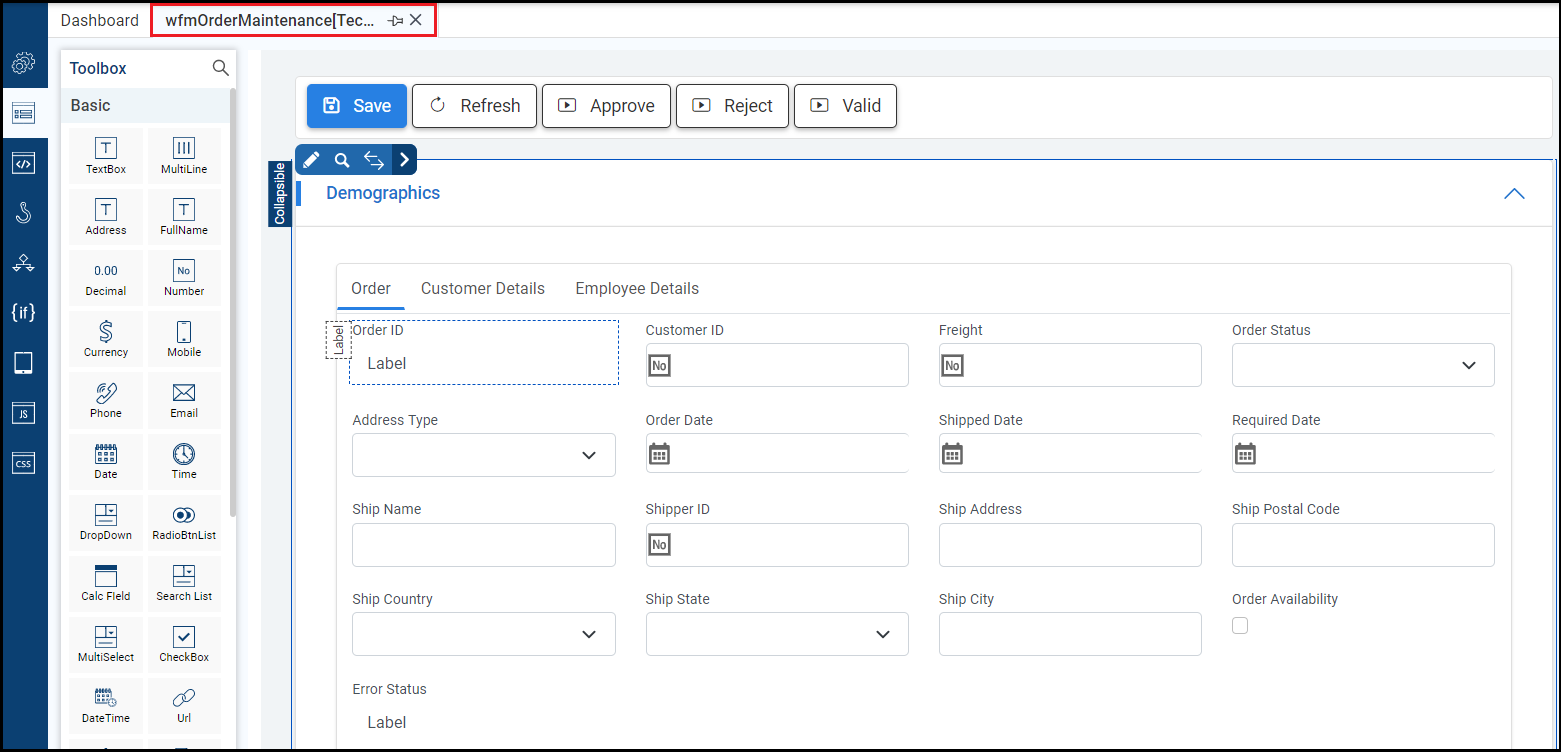Collapse the Demographics section chevron
This screenshot has width=1561, height=752.
1514,194
